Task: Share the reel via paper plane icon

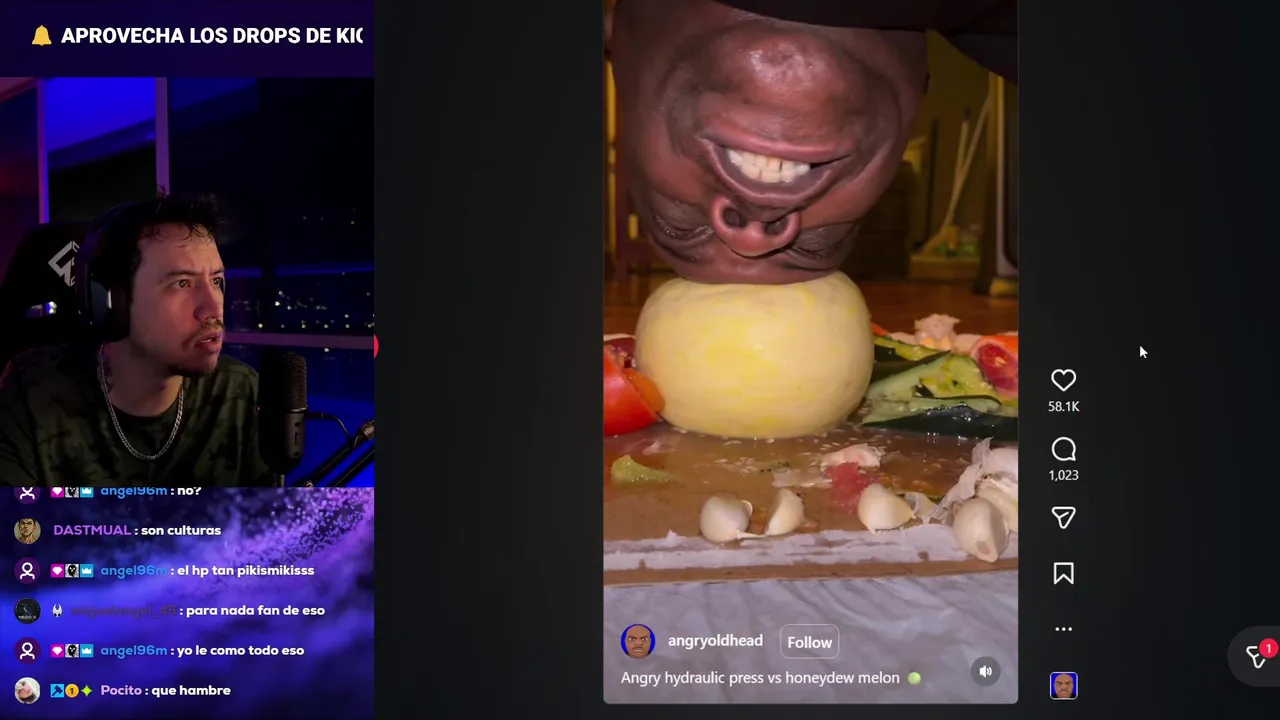Action: [1063, 517]
